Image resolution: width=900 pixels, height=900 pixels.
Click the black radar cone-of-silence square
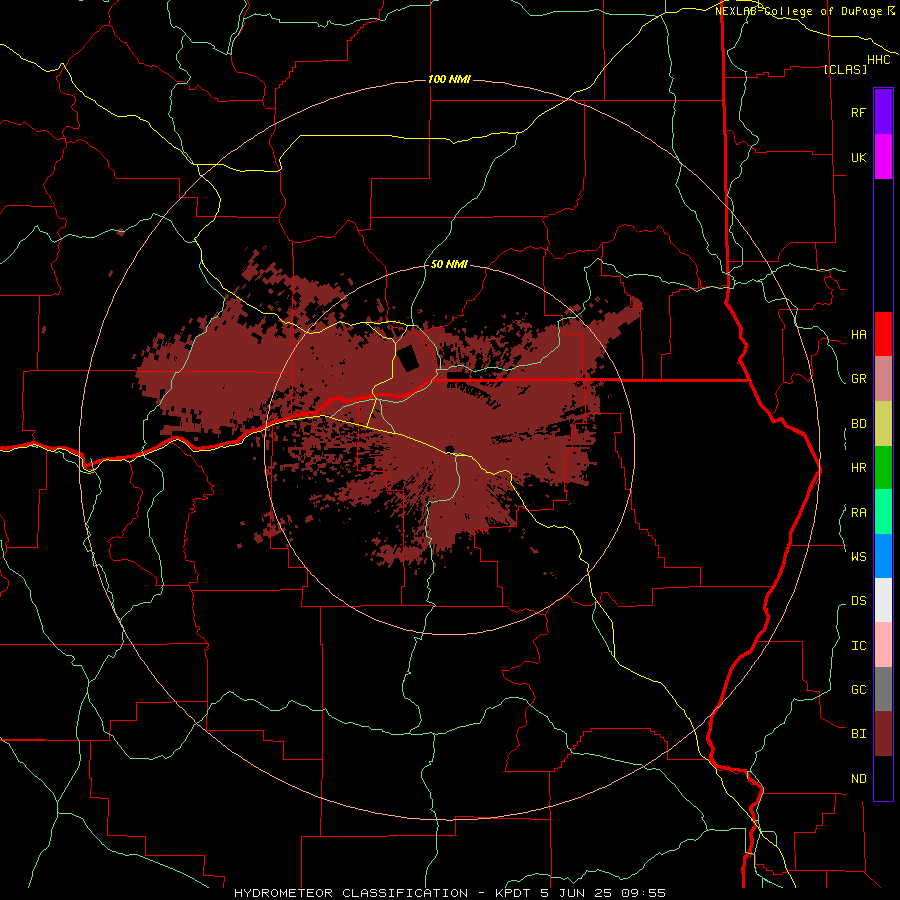point(409,358)
